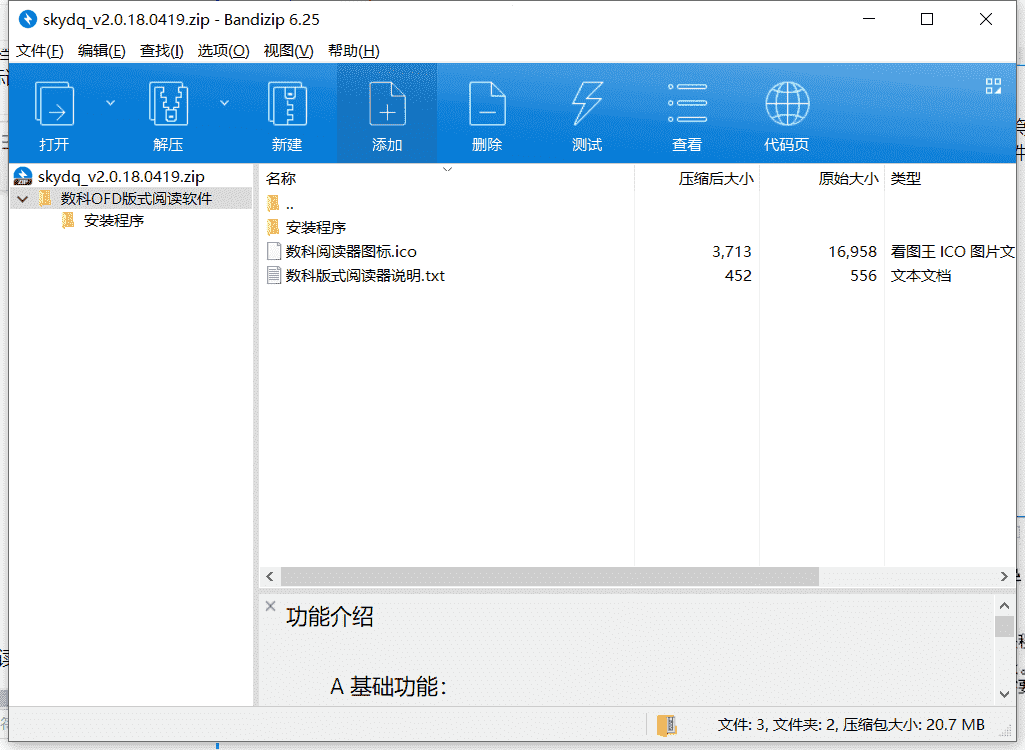This screenshot has height=750, width=1025.
Task: Click the preview pane vertical scrollbar thumb
Action: (x=1004, y=626)
